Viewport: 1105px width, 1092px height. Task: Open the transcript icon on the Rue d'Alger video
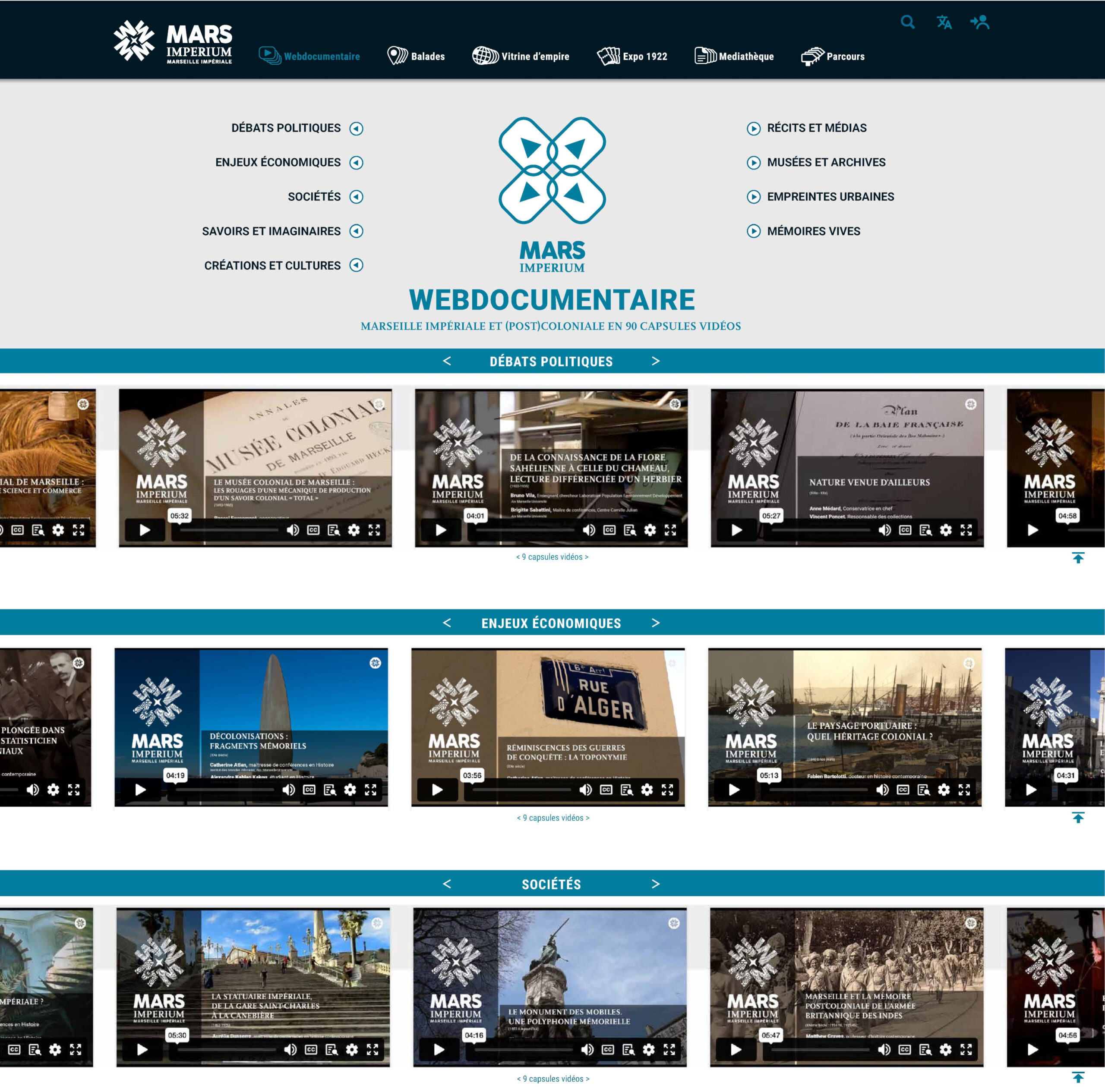click(x=628, y=790)
